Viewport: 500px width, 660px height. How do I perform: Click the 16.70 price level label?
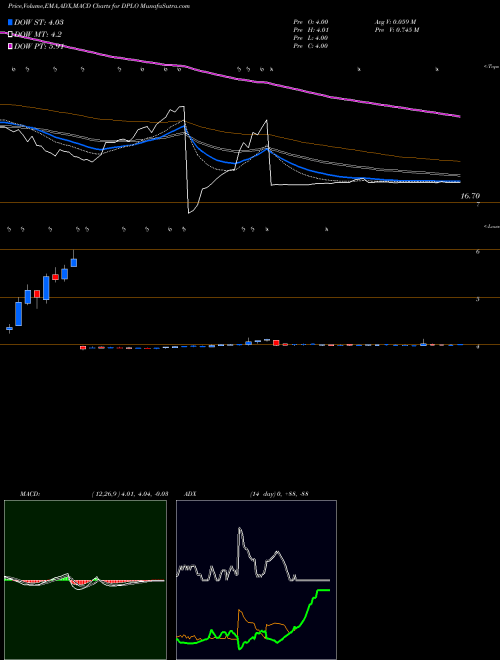coord(470,196)
